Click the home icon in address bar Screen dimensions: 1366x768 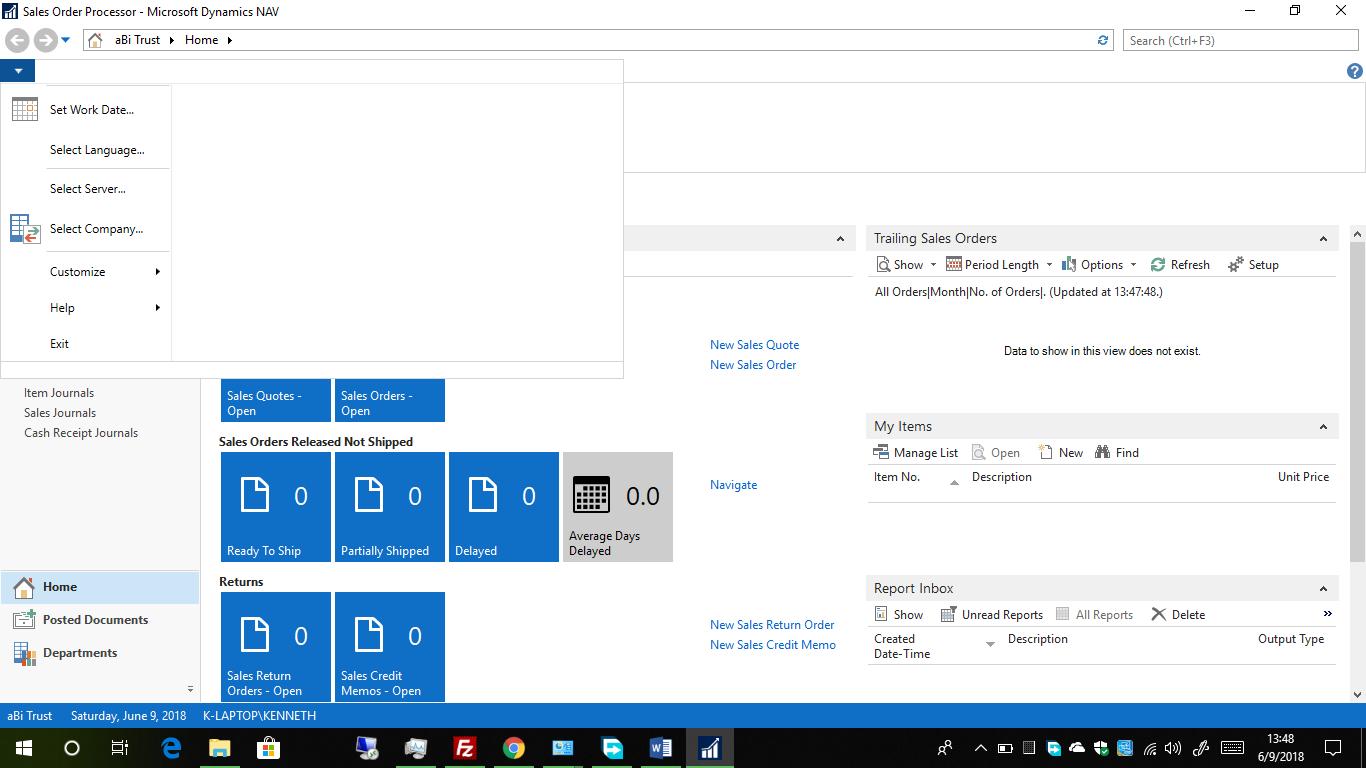96,40
